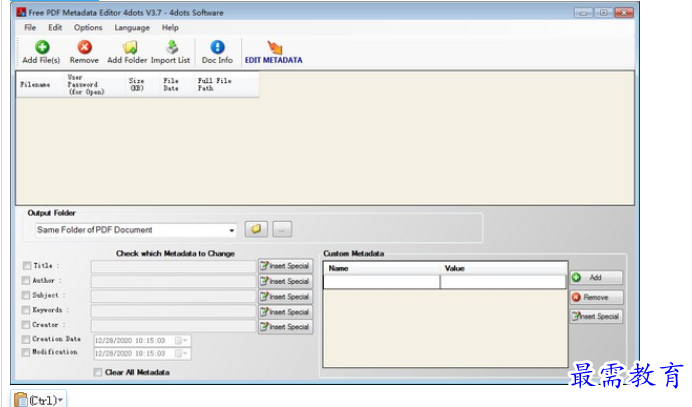Expand the Output Folder dropdown
The width and height of the screenshot is (692, 407).
(231, 230)
